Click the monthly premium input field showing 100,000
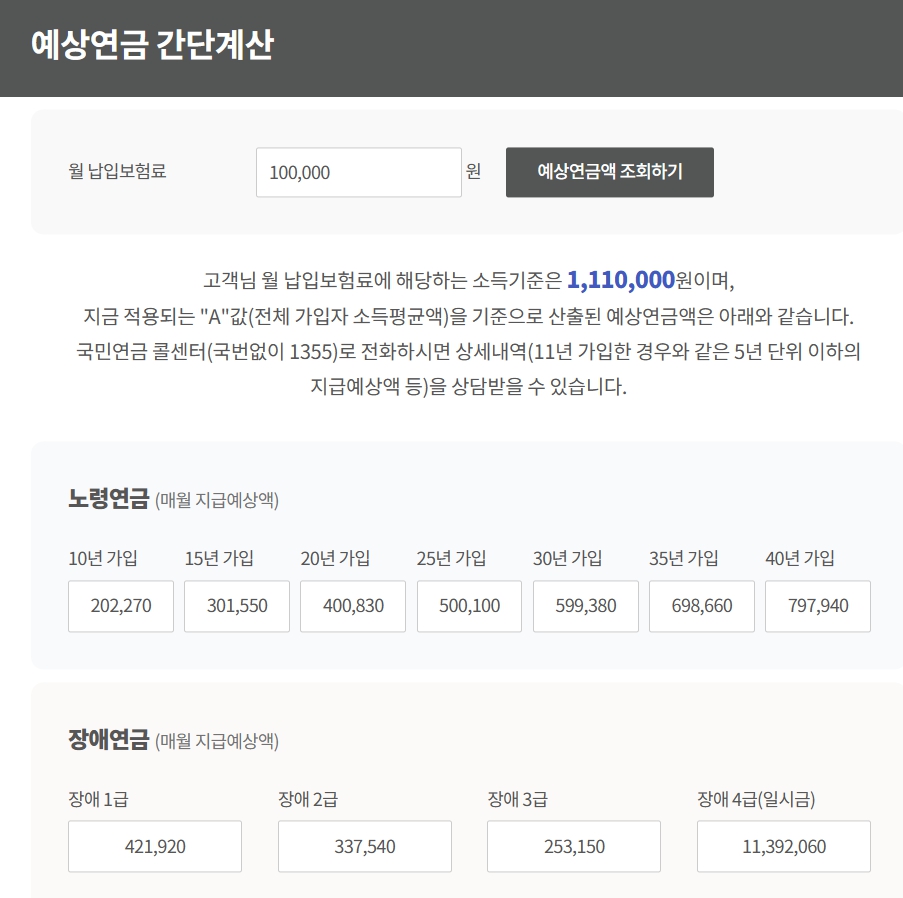This screenshot has width=903, height=898. pyautogui.click(x=359, y=172)
